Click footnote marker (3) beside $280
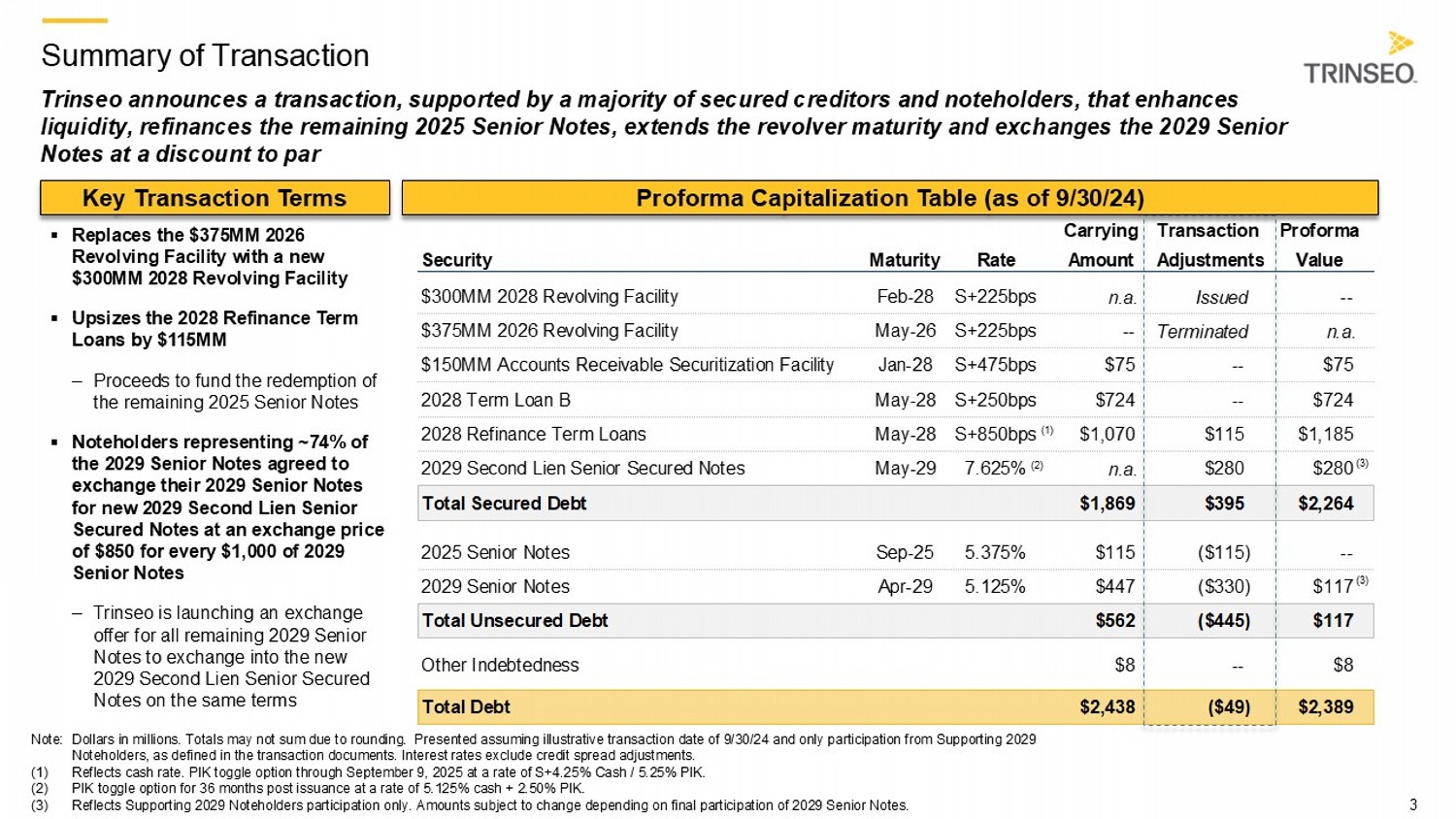1456x819 pixels. [1362, 463]
